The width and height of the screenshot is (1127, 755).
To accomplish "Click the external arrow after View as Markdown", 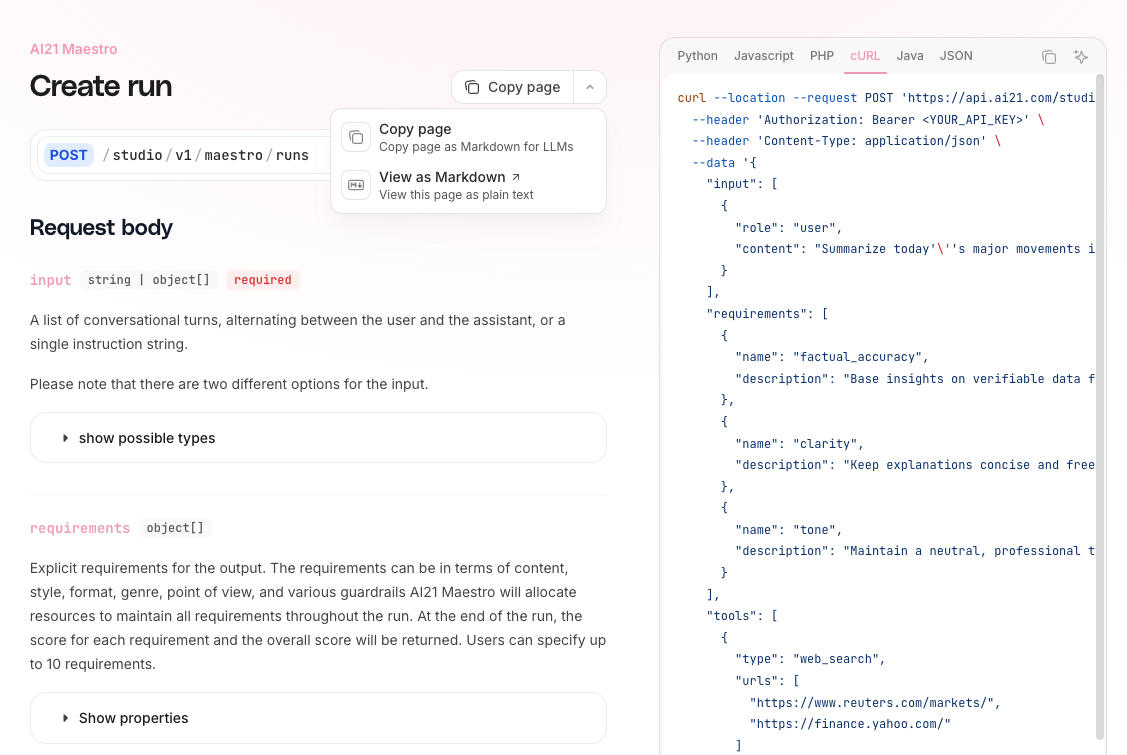I will pyautogui.click(x=515, y=177).
